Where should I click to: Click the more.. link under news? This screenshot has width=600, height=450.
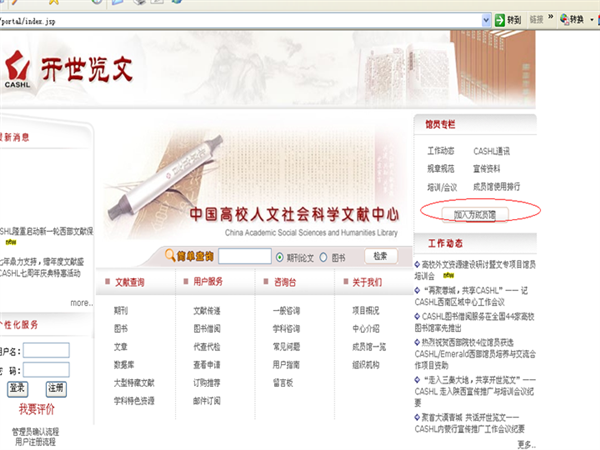(82, 303)
